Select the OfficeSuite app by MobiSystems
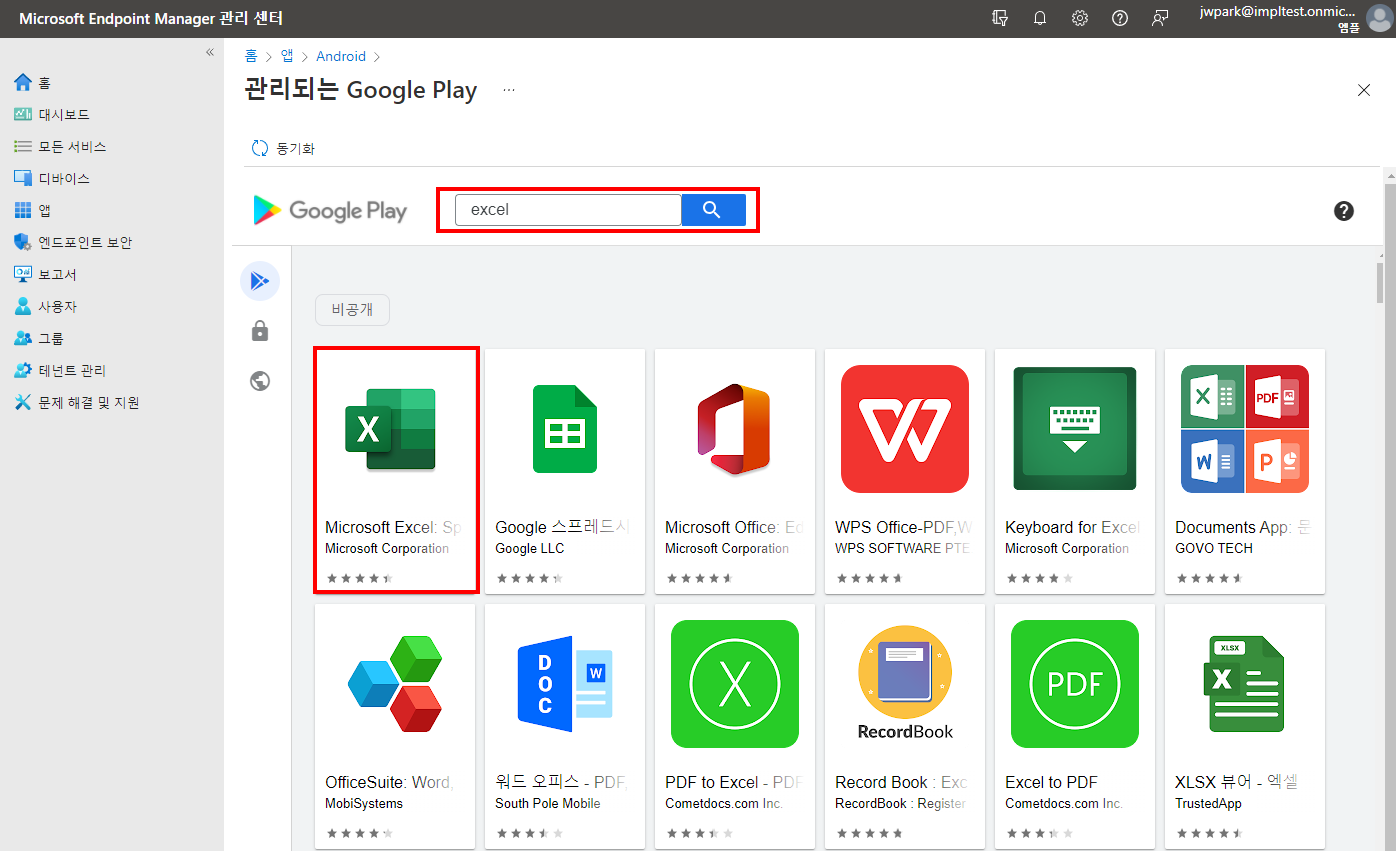The image size is (1396, 851). 395,726
